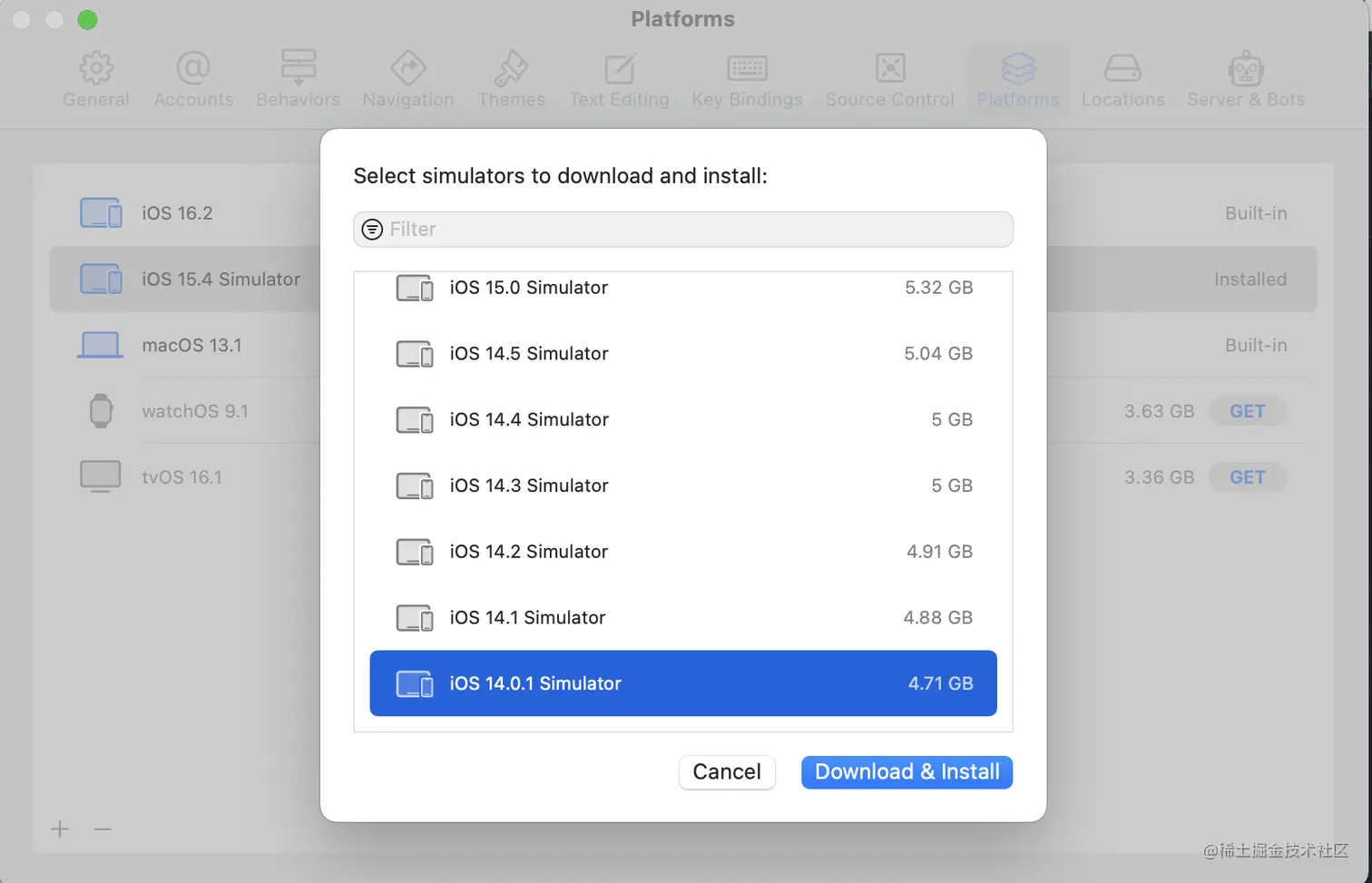Click the 4.88 GB size value
This screenshot has width=1372, height=883.
point(937,618)
